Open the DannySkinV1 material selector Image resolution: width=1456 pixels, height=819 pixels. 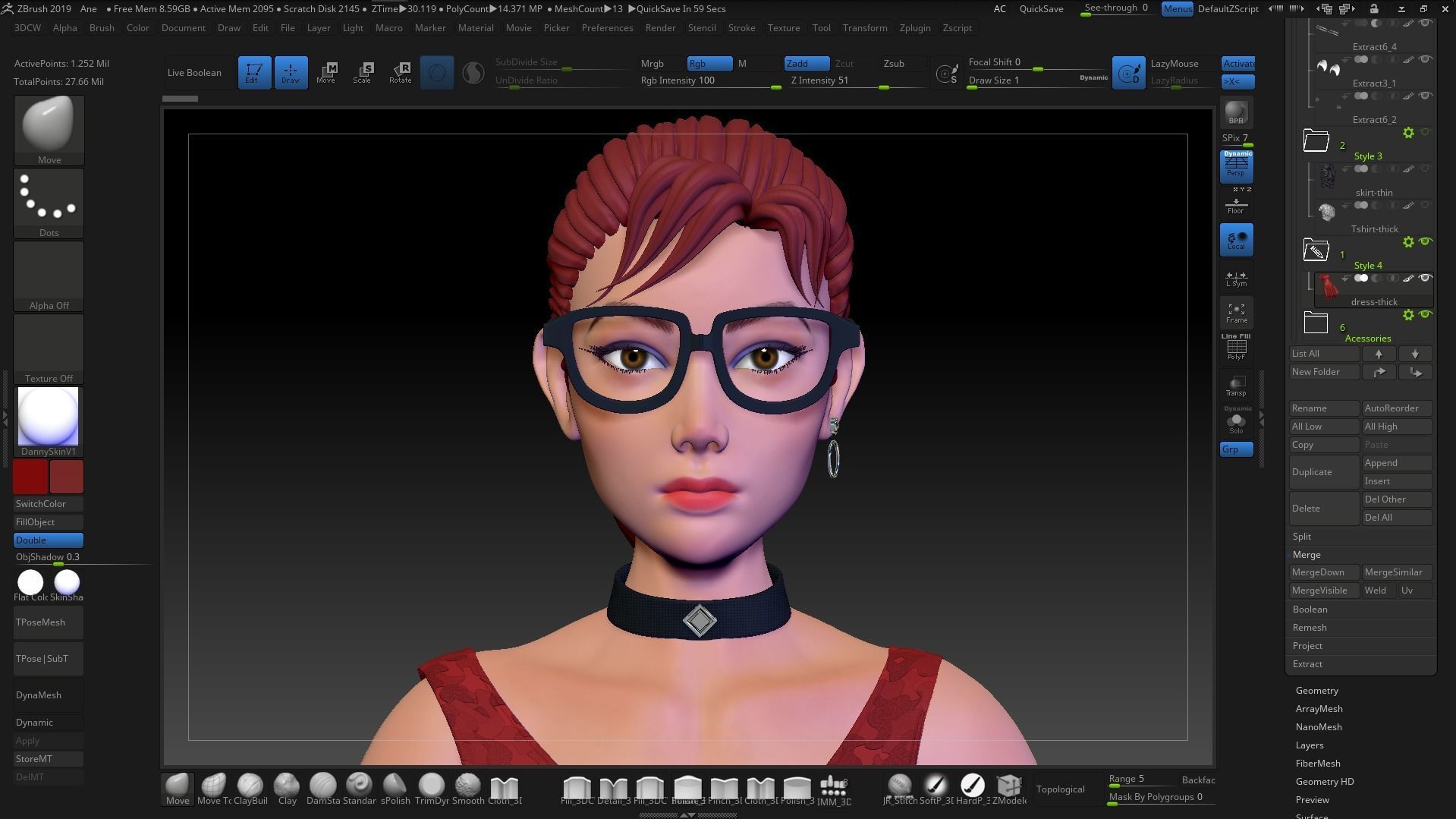[x=49, y=422]
